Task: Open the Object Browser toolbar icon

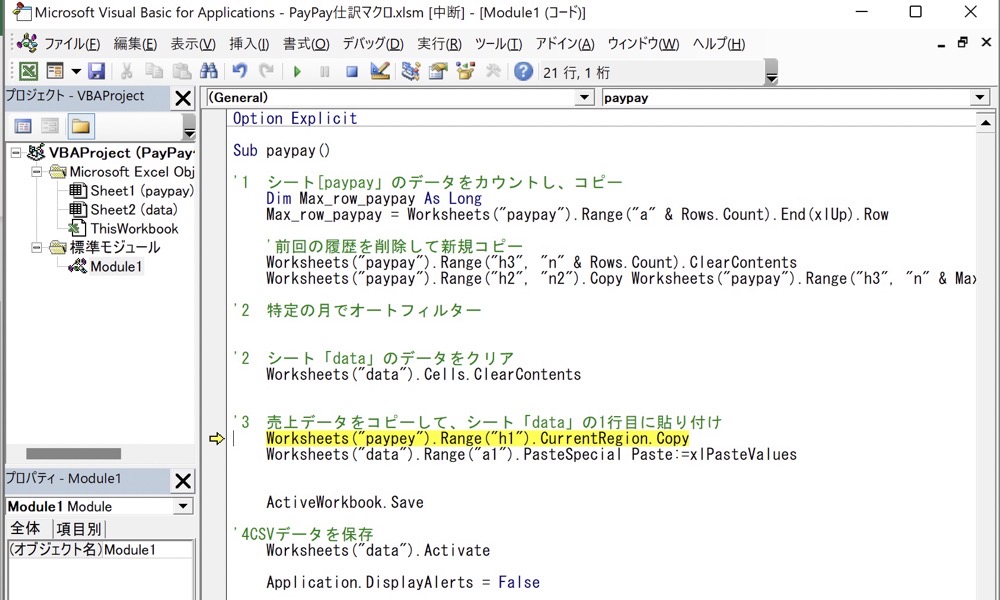Action: [x=466, y=71]
